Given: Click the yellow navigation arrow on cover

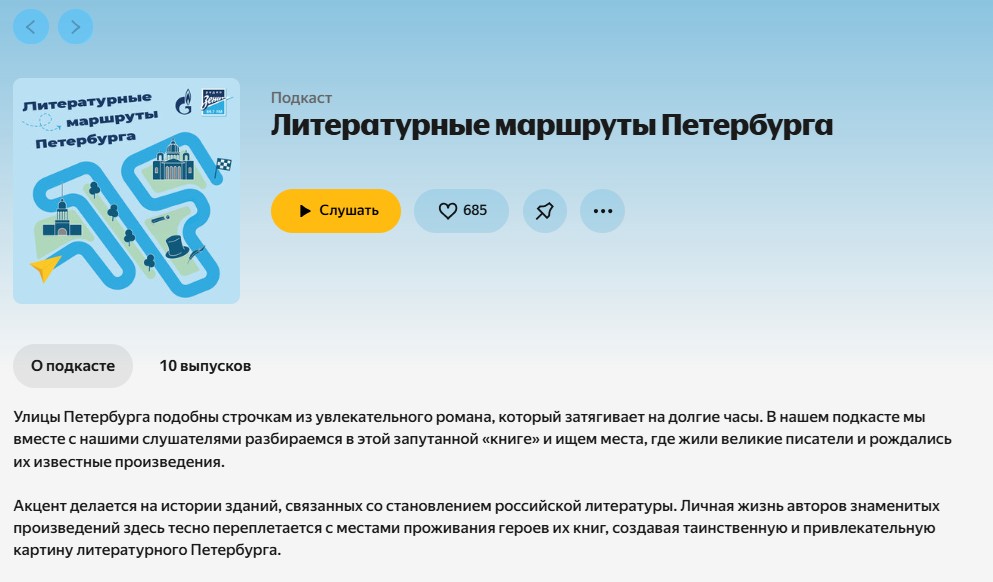Looking at the screenshot, I should click(46, 267).
